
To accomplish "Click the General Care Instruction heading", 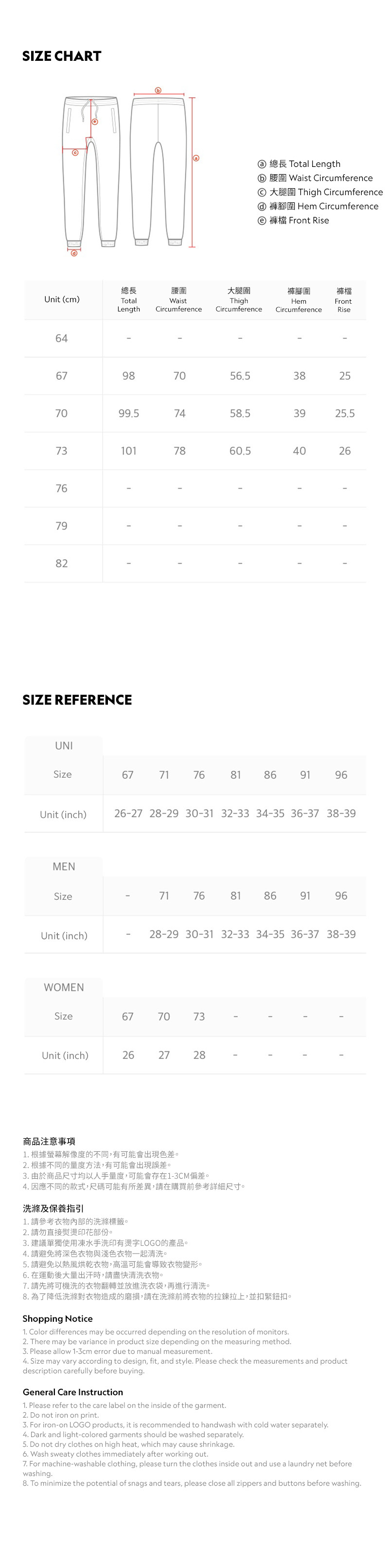I will click(x=73, y=1392).
